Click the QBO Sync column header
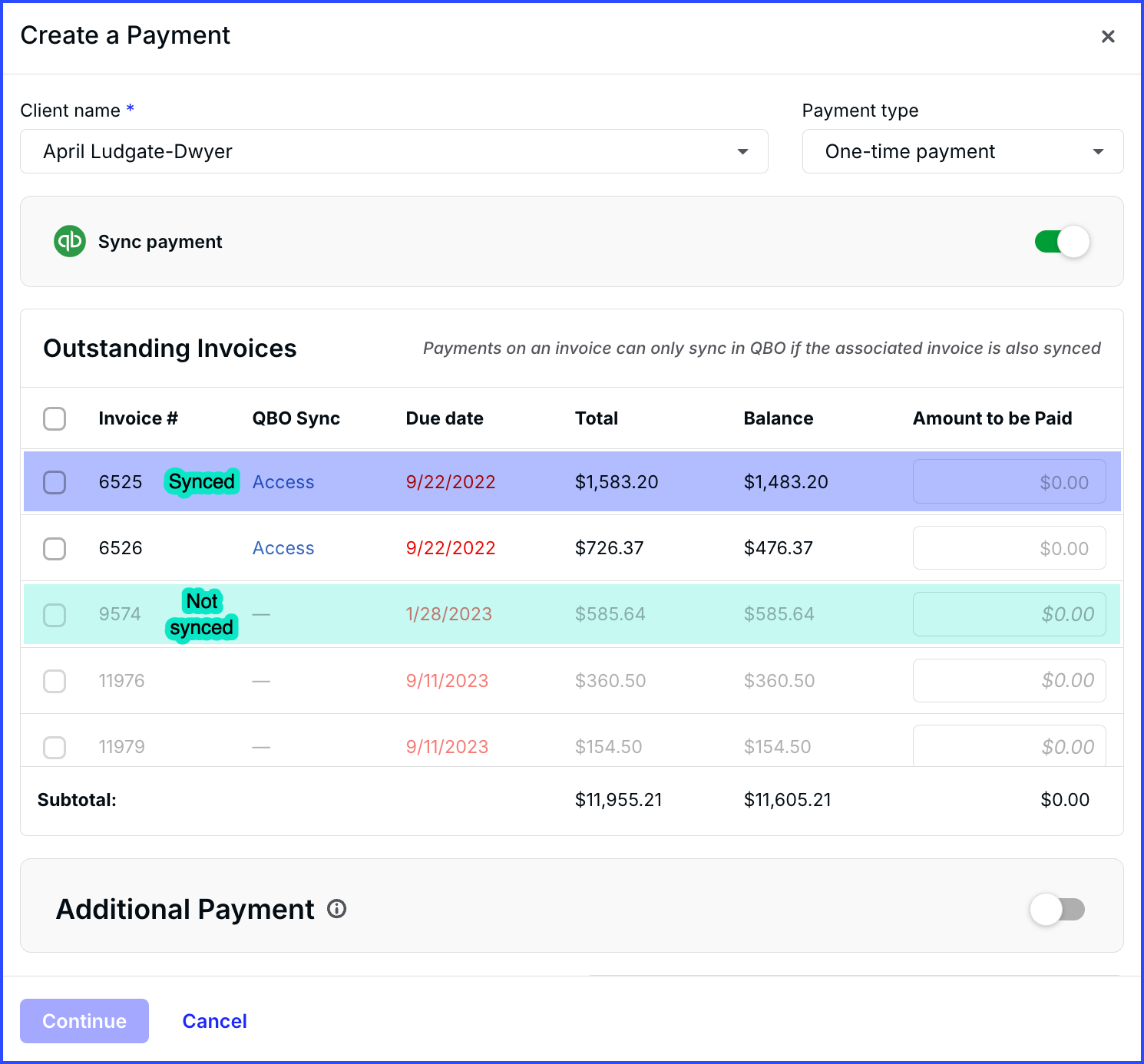The width and height of the screenshot is (1144, 1064). point(296,418)
